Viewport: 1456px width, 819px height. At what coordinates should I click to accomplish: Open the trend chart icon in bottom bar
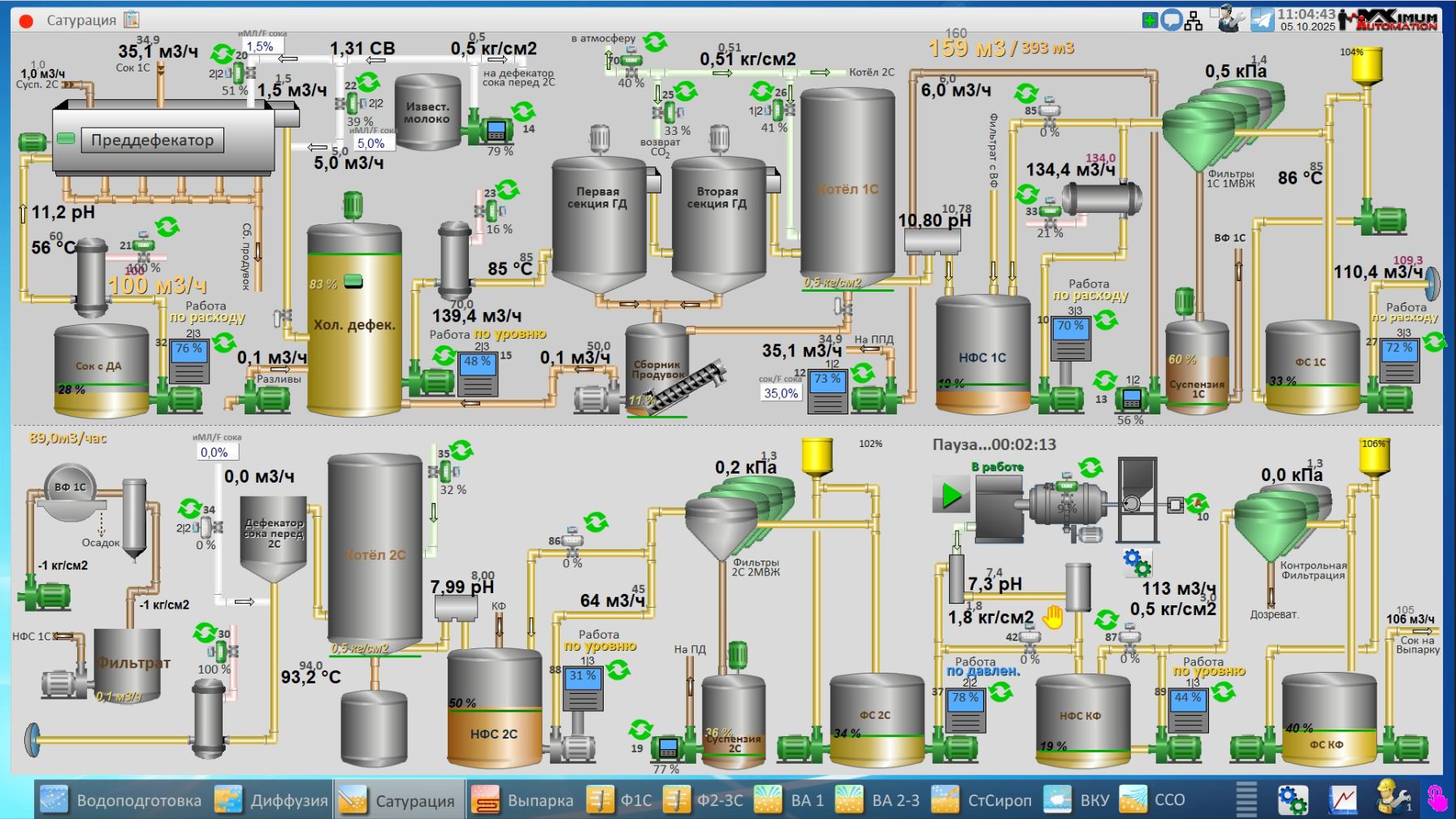click(1342, 799)
